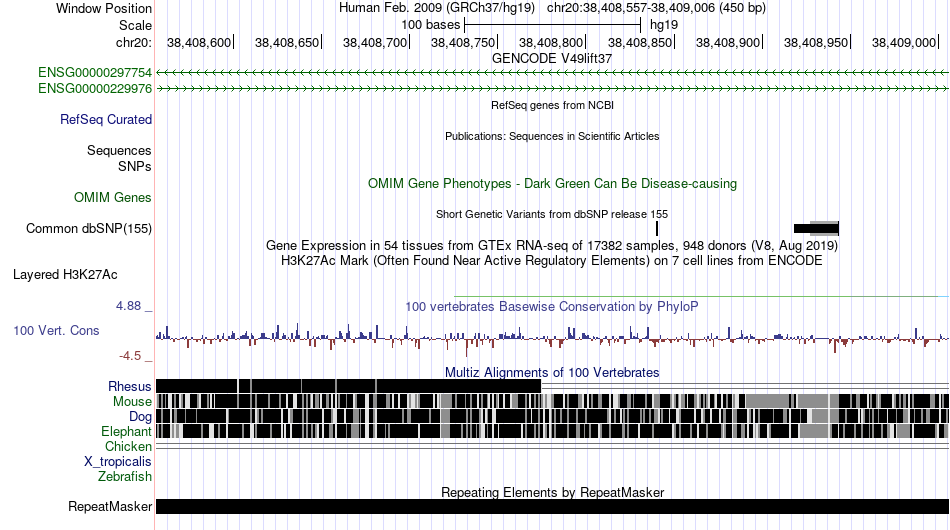Viewport: 950px width, 530px height.
Task: Click the Dog alignment label
Action: click(140, 417)
